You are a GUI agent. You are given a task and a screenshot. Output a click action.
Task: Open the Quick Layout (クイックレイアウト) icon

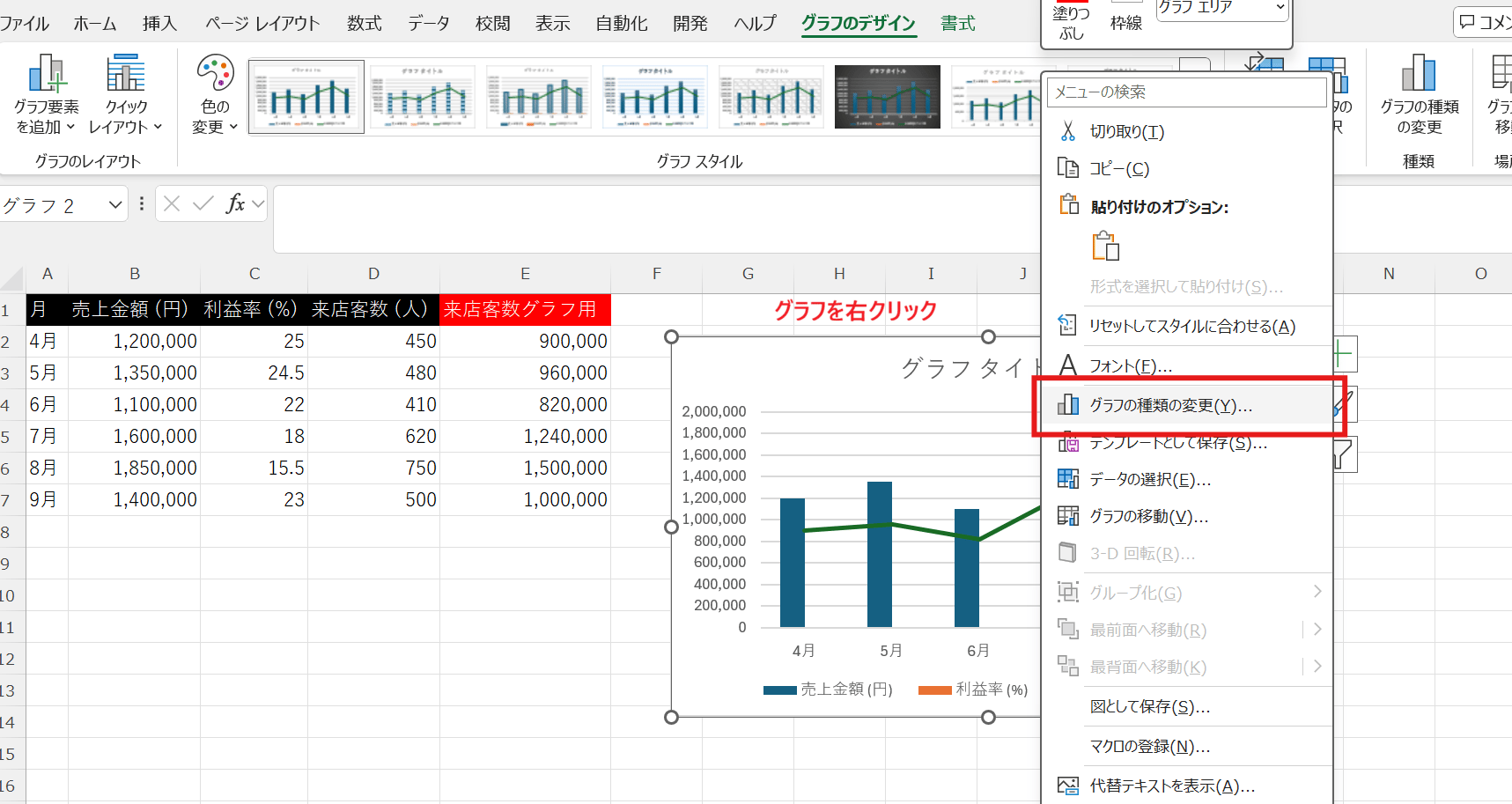coord(126,75)
